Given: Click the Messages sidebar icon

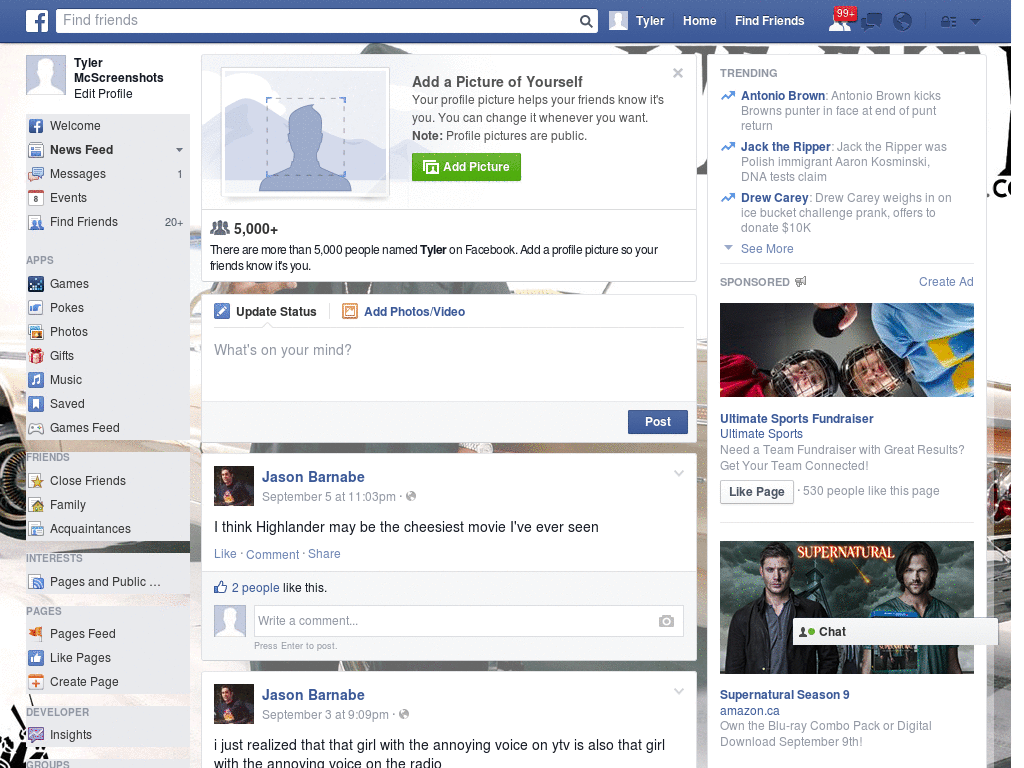Looking at the screenshot, I should (x=36, y=174).
